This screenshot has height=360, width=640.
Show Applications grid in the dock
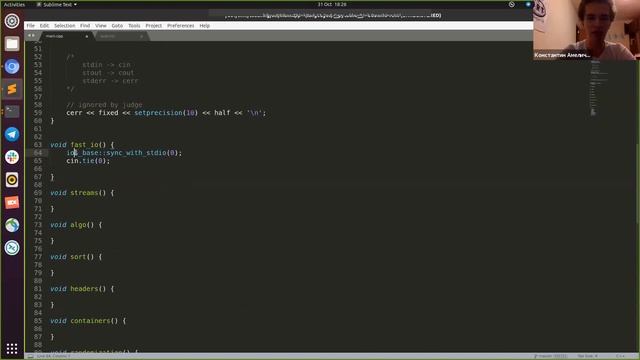(x=12, y=348)
